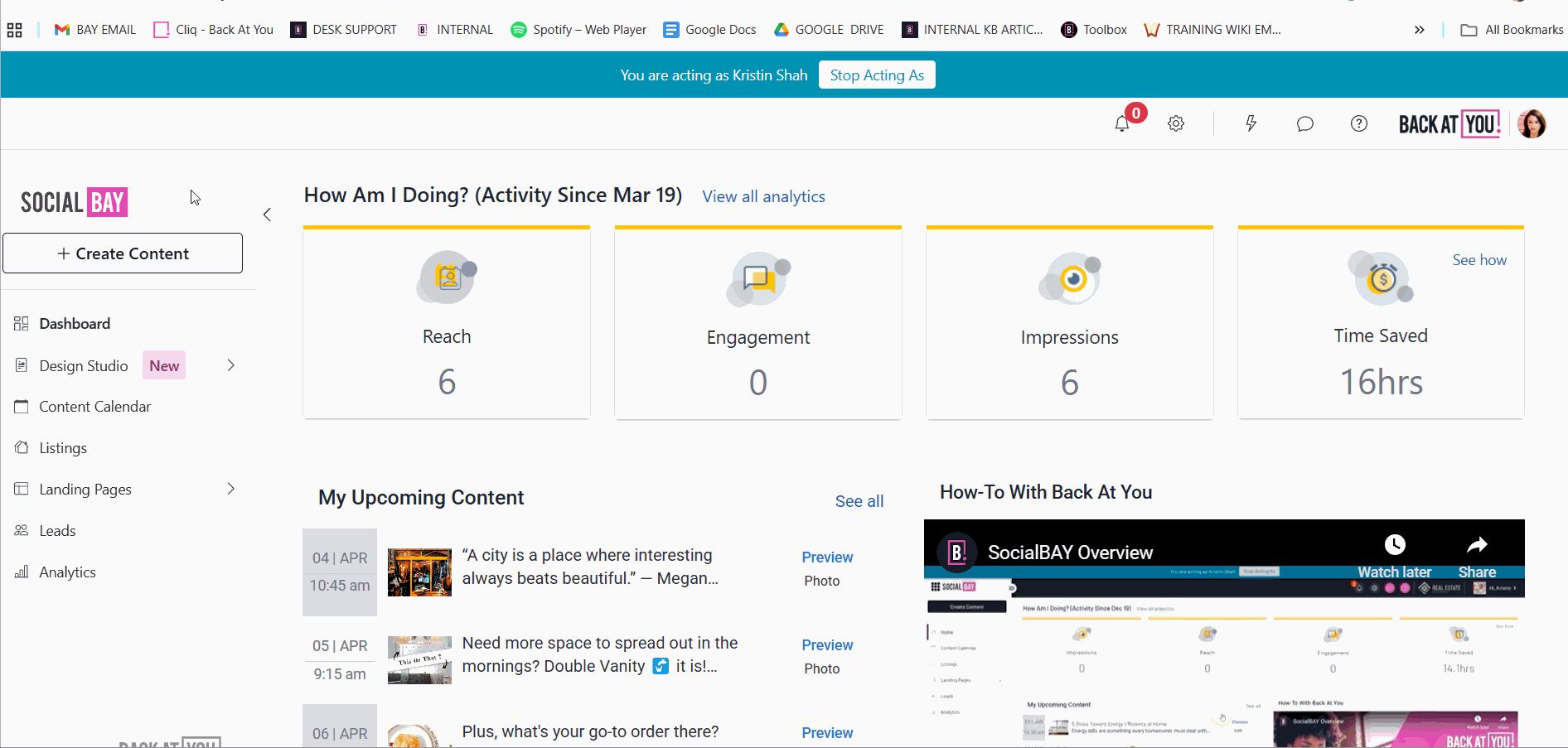Open Listings in the sidebar
The width and height of the screenshot is (1568, 748).
coord(63,448)
